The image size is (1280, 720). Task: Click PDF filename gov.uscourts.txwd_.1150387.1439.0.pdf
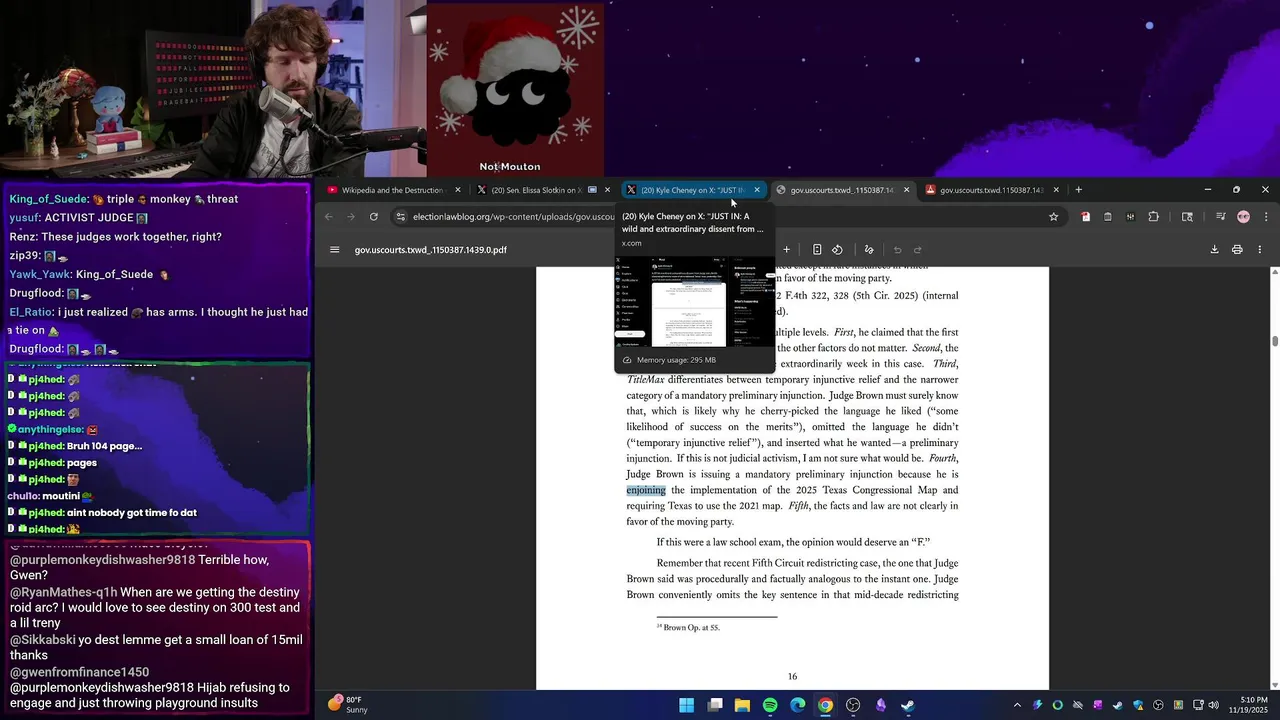tap(430, 250)
